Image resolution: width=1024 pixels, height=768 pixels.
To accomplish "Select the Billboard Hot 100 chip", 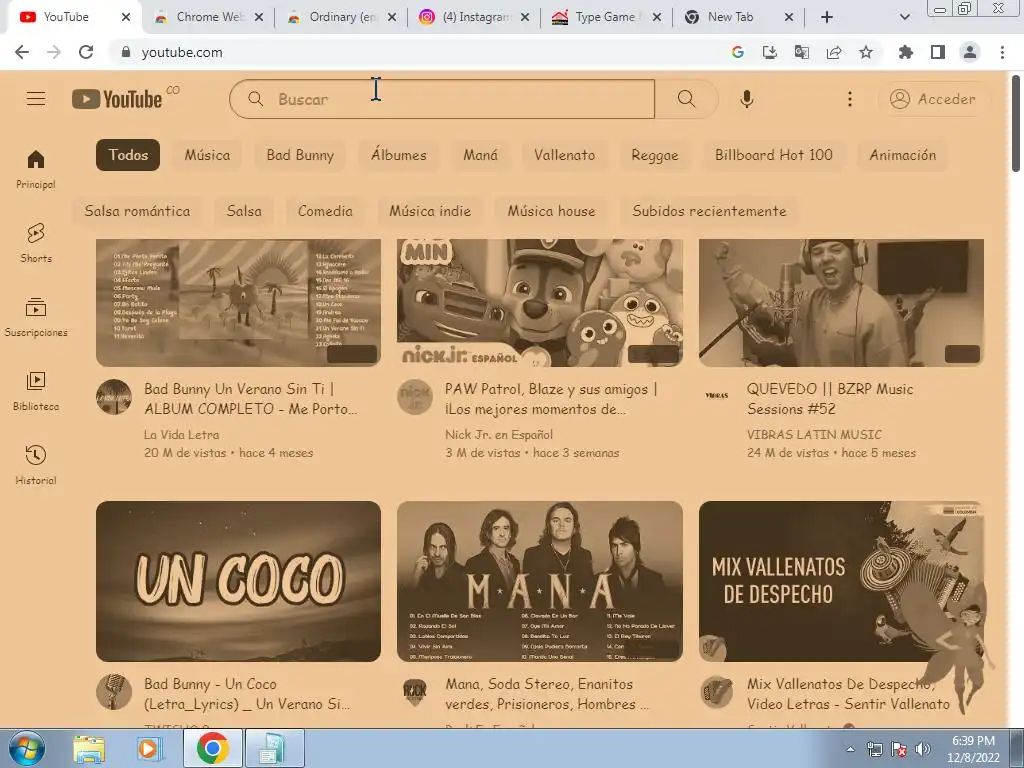I will click(774, 155).
